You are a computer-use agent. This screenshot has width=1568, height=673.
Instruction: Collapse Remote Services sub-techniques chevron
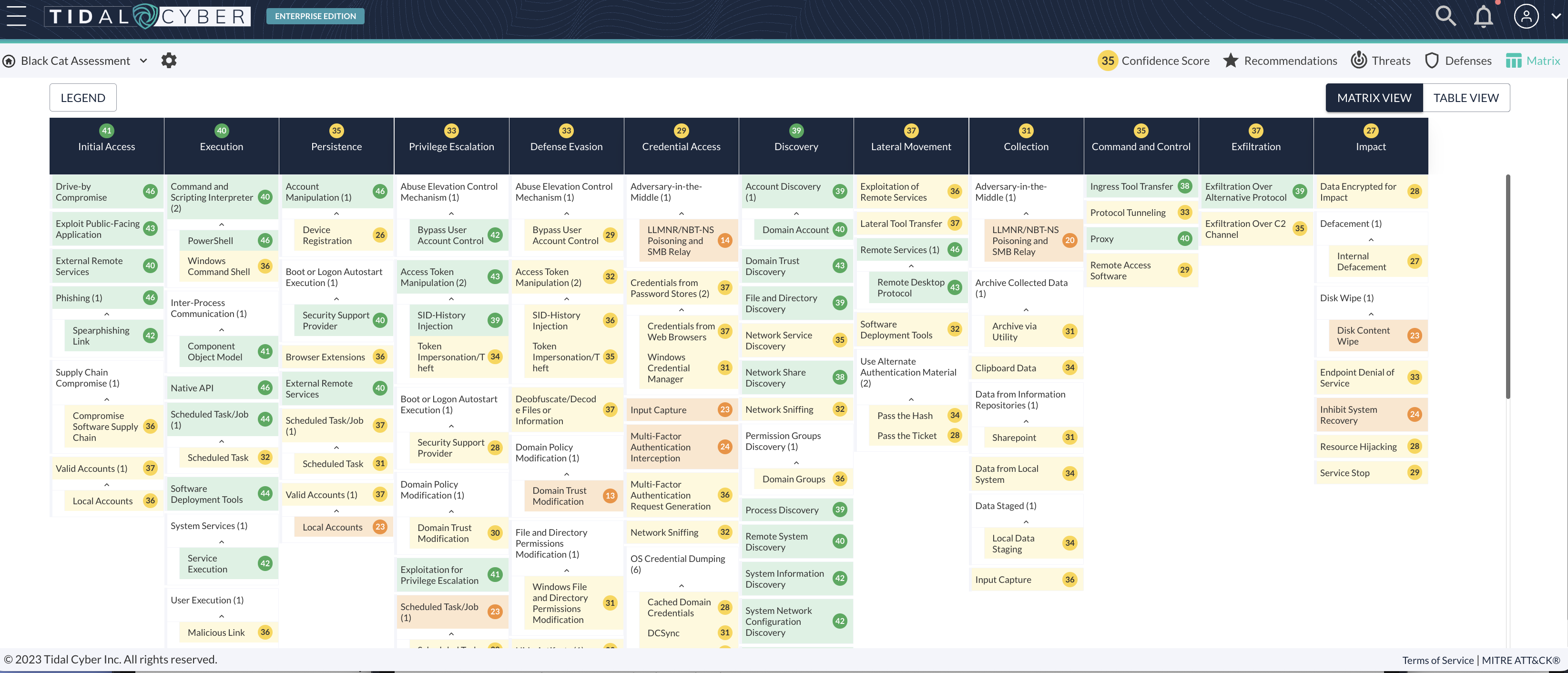pyautogui.click(x=911, y=266)
